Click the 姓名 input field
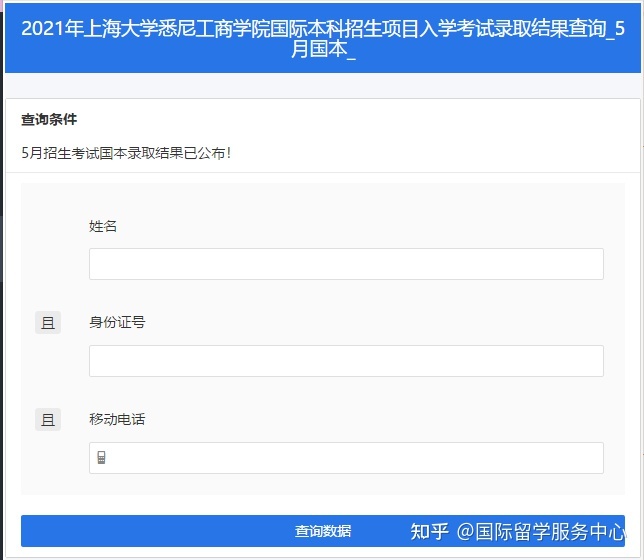The image size is (644, 560). point(346,264)
